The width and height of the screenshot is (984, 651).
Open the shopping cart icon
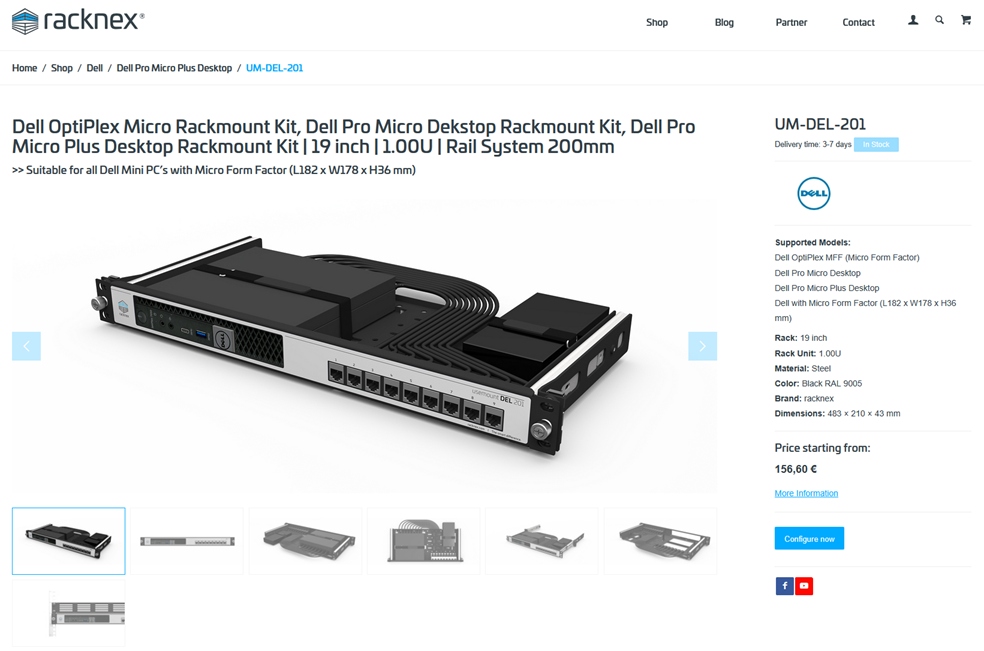(x=966, y=20)
